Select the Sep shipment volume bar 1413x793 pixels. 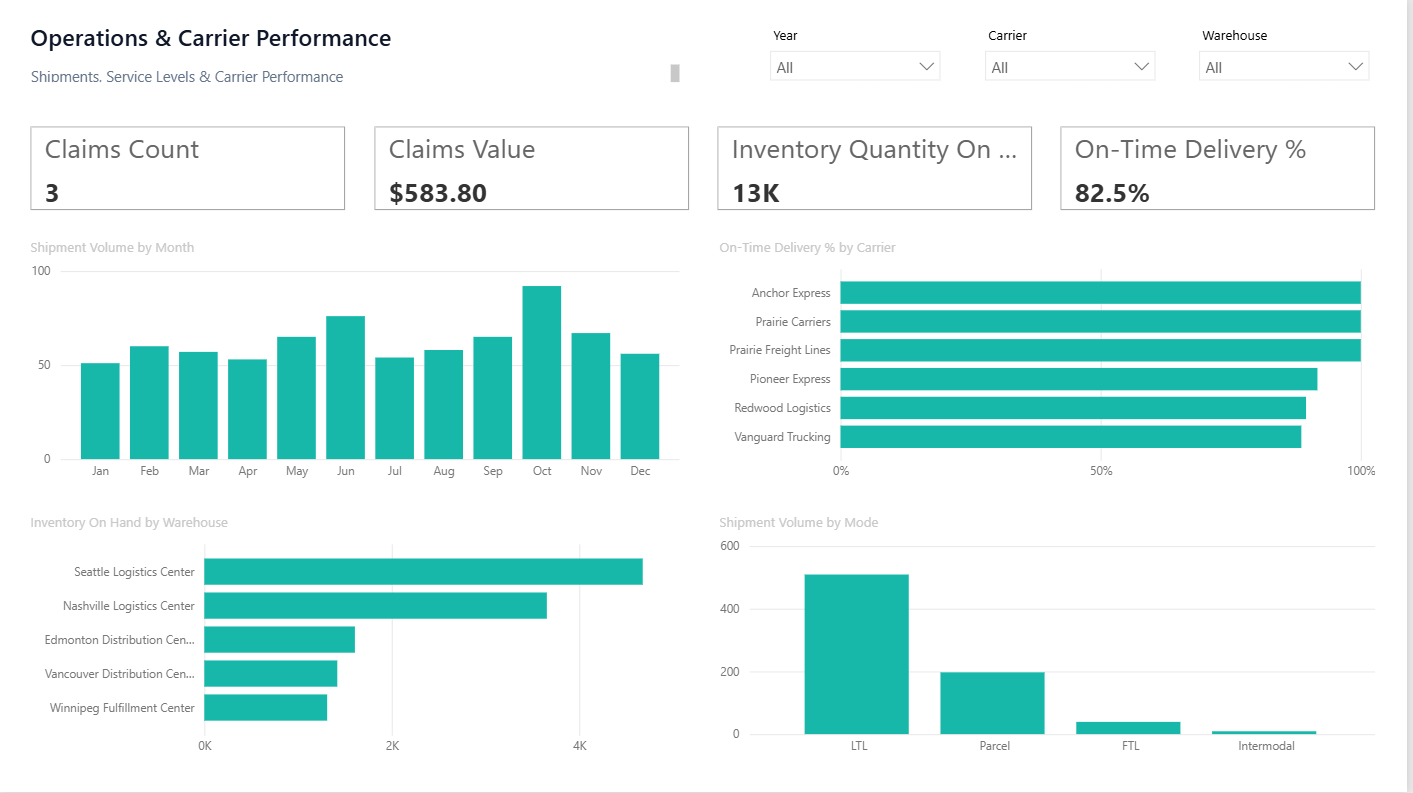492,398
